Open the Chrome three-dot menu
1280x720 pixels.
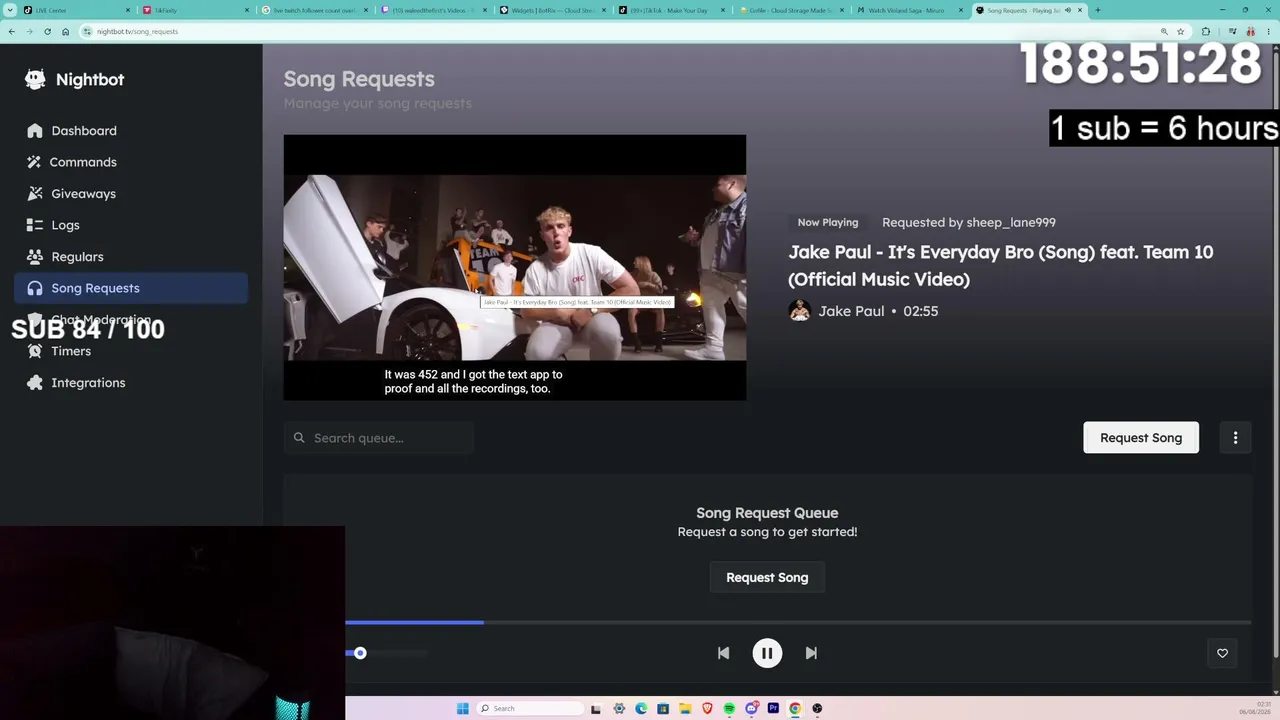(1268, 31)
